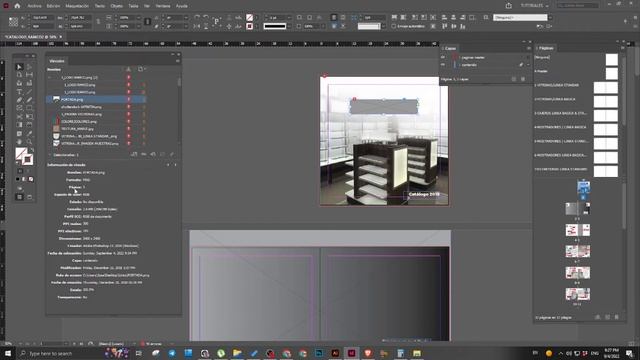This screenshot has height=360, width=640.
Task: Select the Gradient Swatch tool
Action: click(19, 125)
